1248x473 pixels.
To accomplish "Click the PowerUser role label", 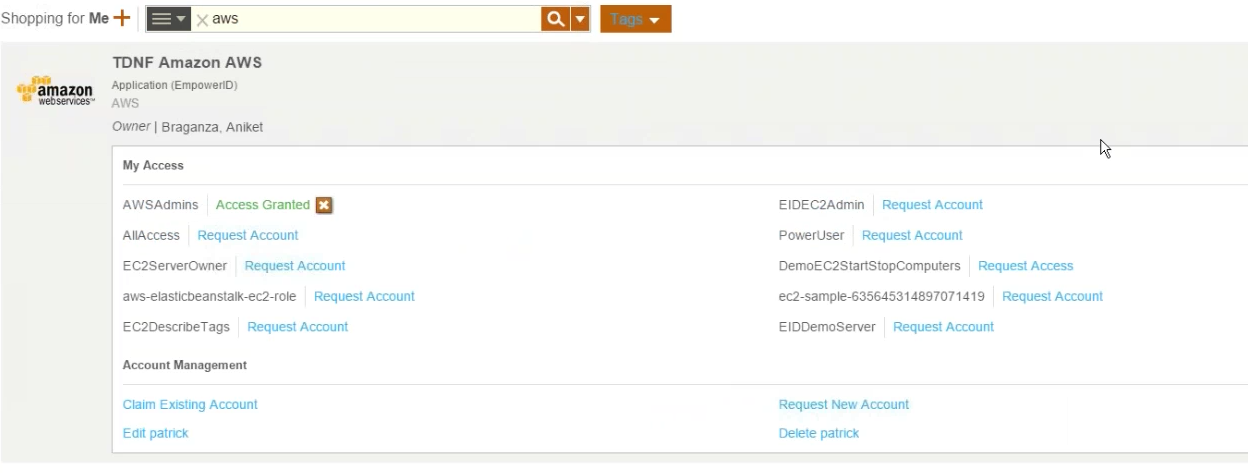I will (811, 235).
